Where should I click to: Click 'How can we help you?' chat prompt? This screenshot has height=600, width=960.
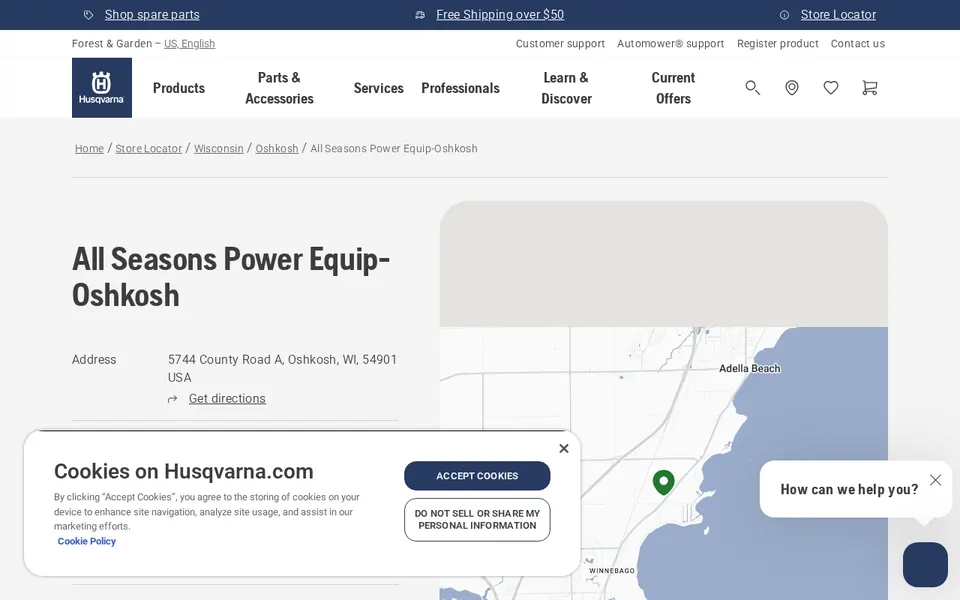pyautogui.click(x=849, y=489)
